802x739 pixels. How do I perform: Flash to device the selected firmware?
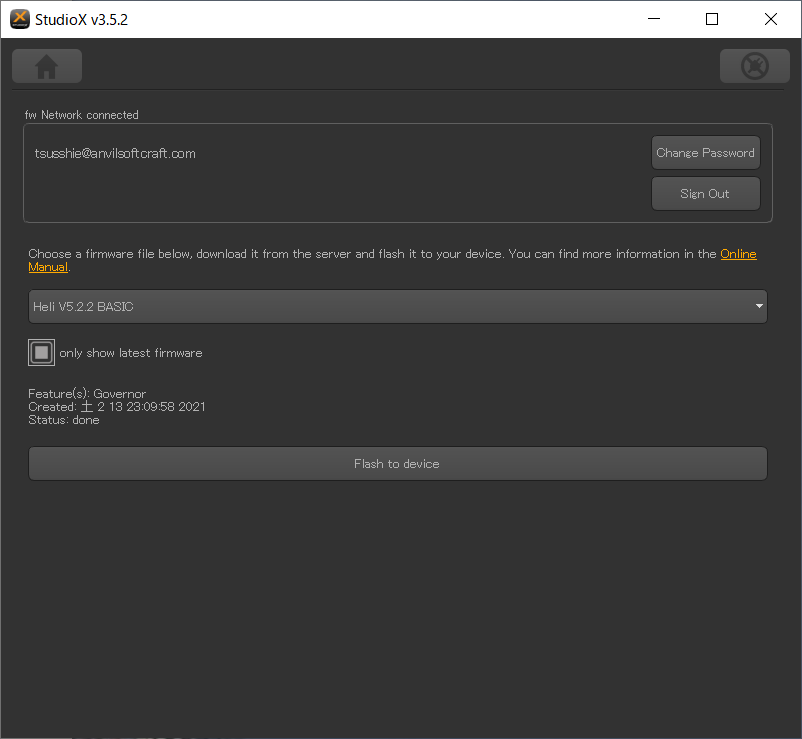397,463
